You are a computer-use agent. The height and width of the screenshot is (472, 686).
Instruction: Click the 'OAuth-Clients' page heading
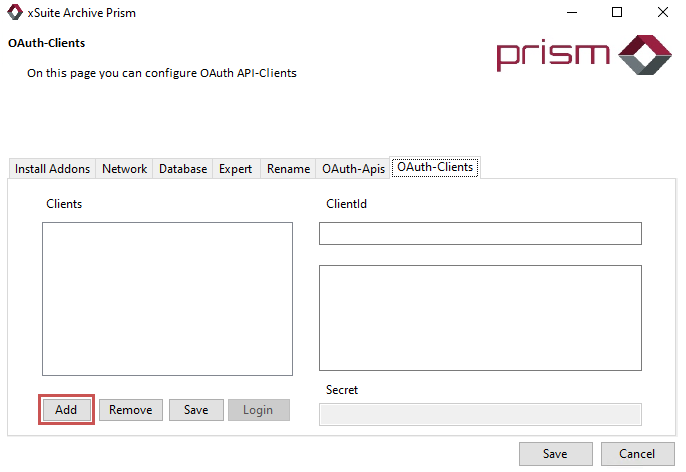(x=46, y=43)
